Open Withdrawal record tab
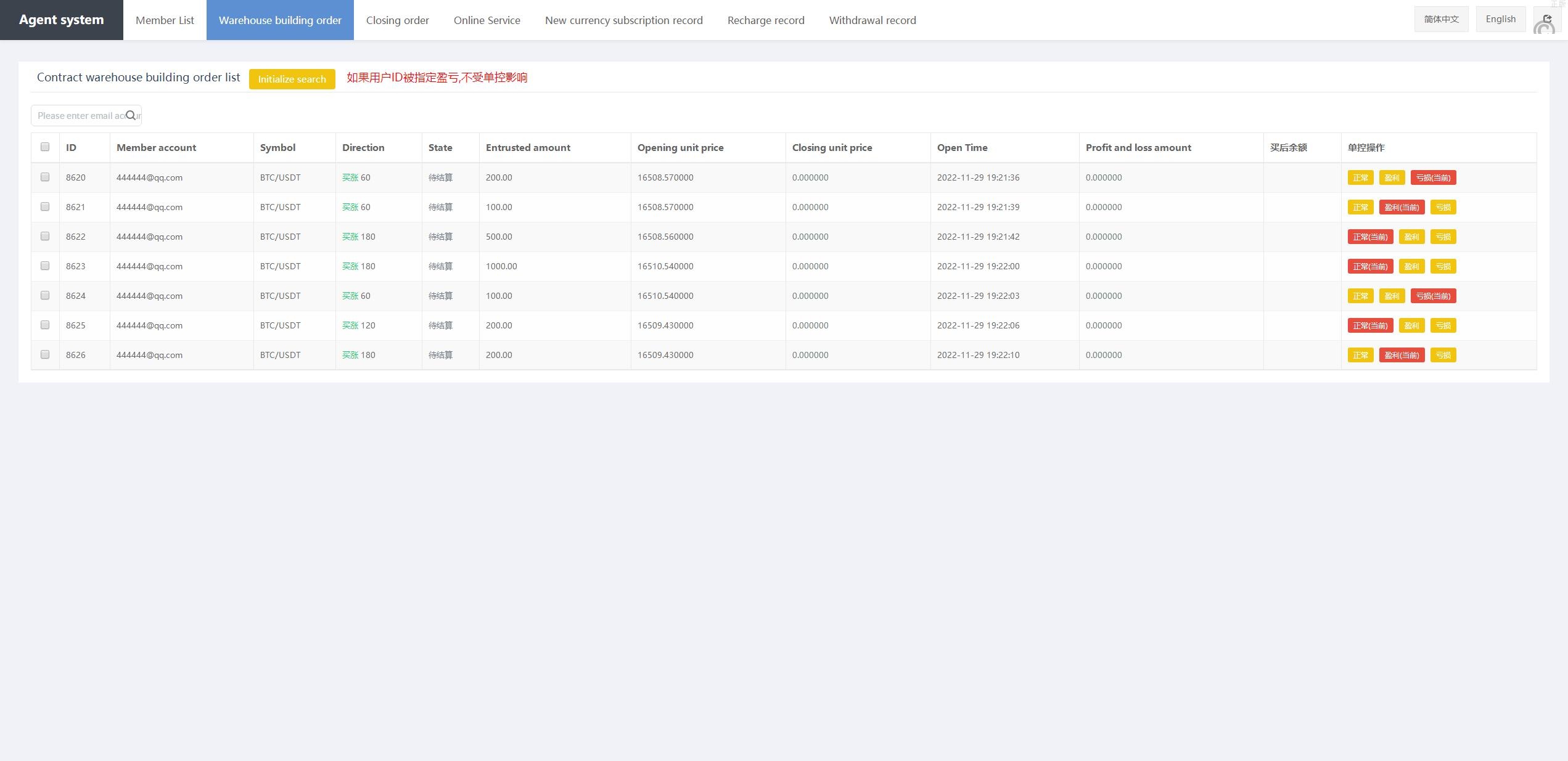 872,20
